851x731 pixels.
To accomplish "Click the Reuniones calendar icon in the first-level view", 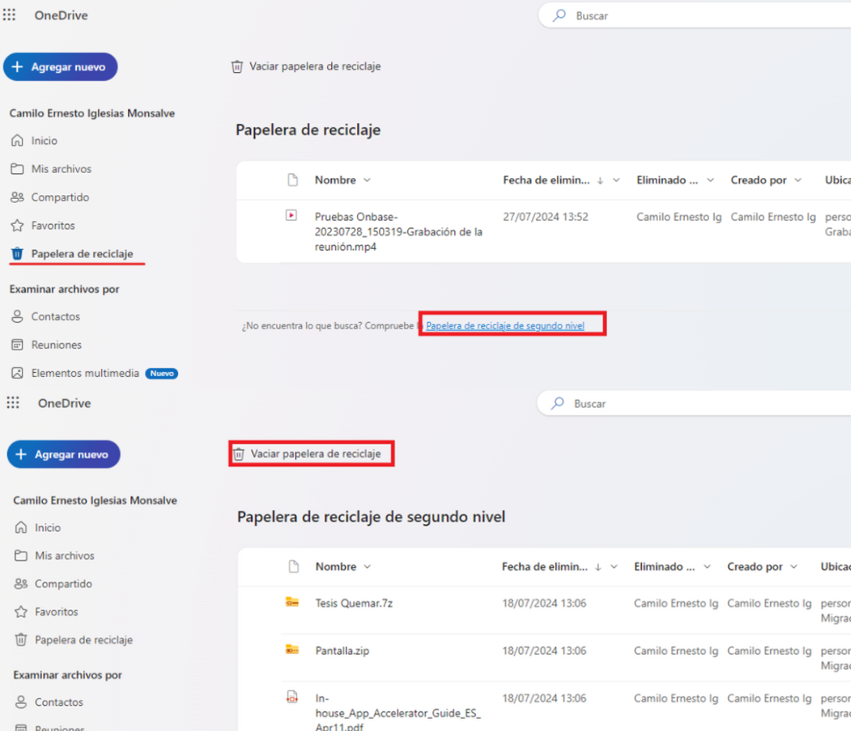I will [x=17, y=345].
